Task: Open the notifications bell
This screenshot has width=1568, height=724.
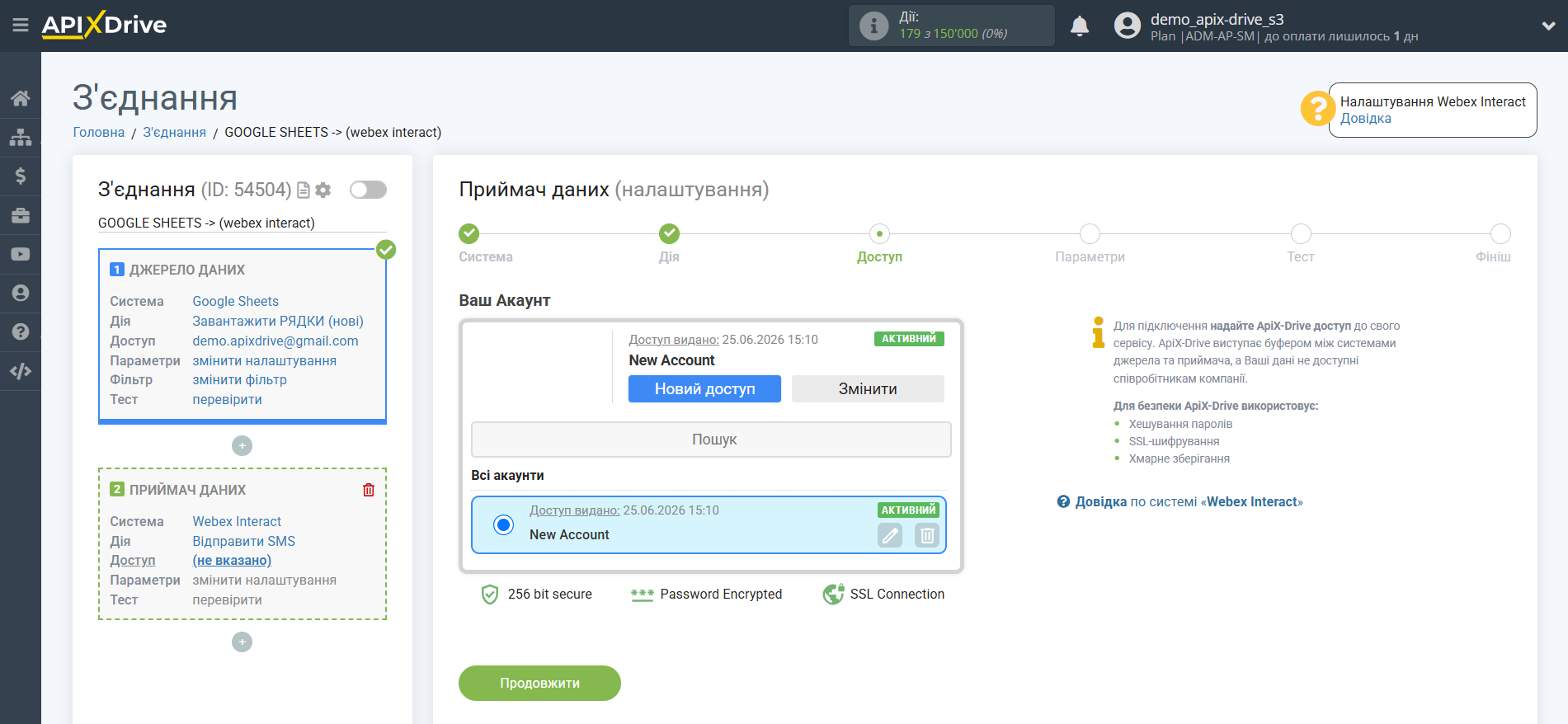Action: (1080, 26)
